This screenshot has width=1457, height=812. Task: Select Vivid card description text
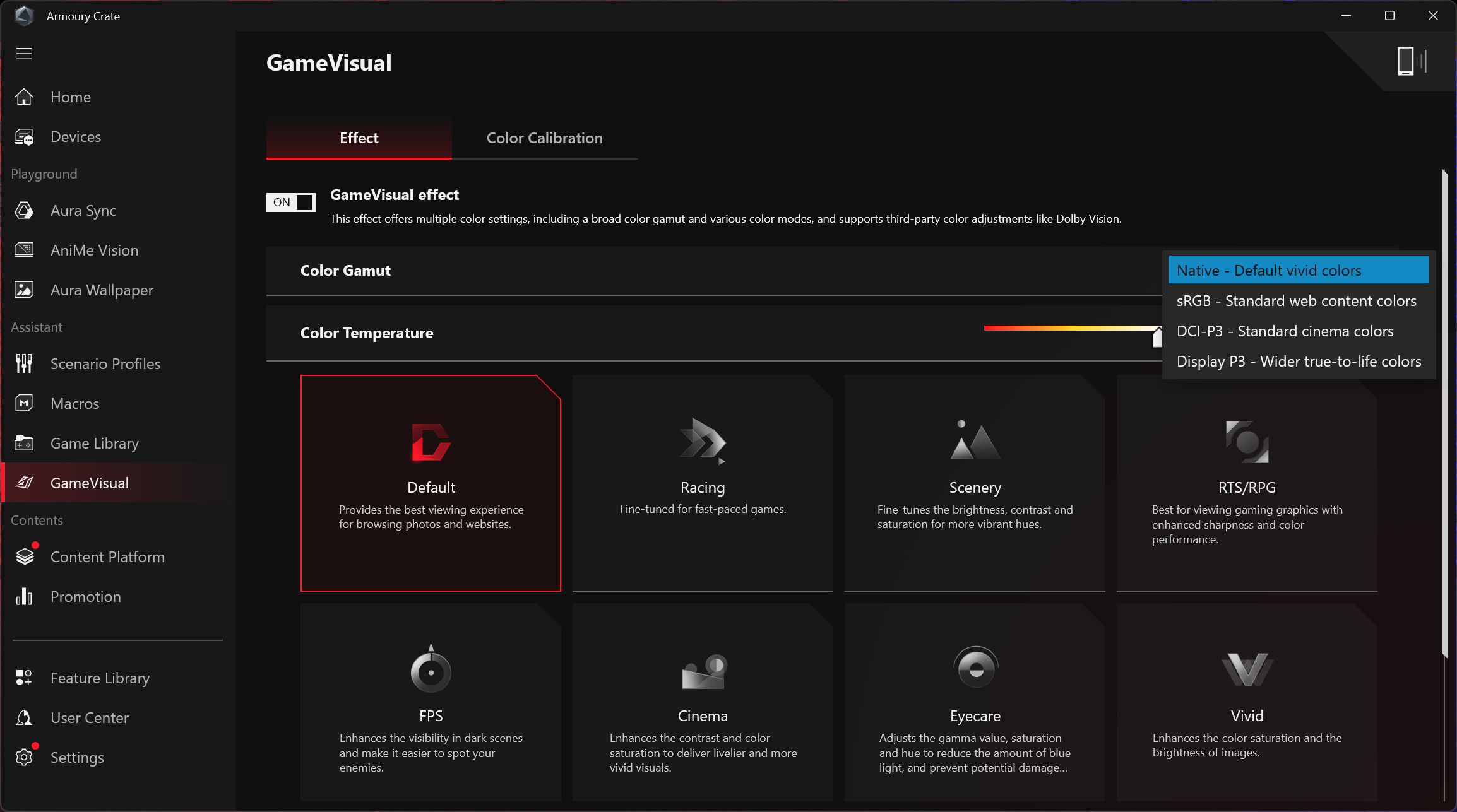point(1247,745)
